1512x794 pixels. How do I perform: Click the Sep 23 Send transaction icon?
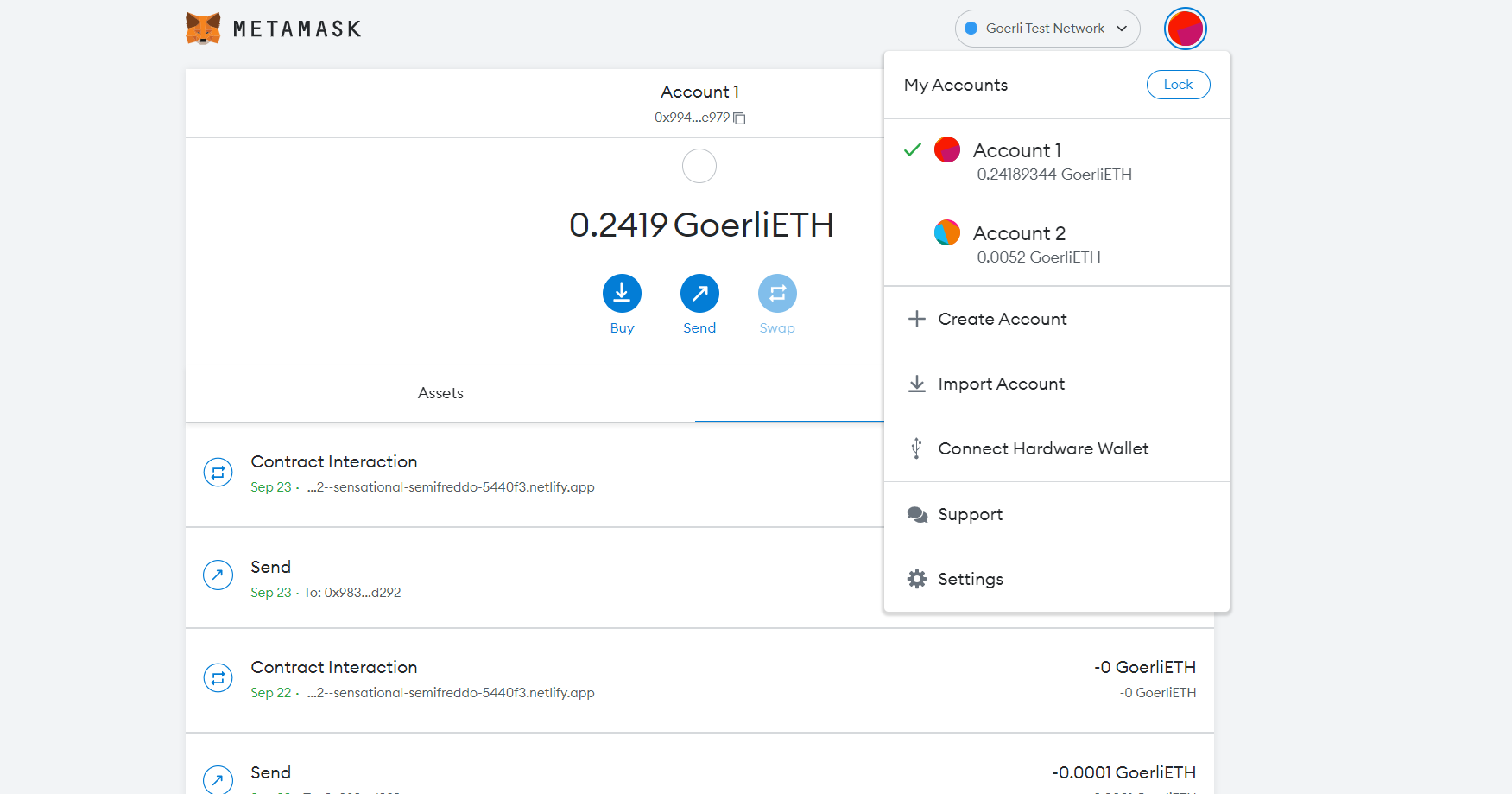click(x=218, y=575)
